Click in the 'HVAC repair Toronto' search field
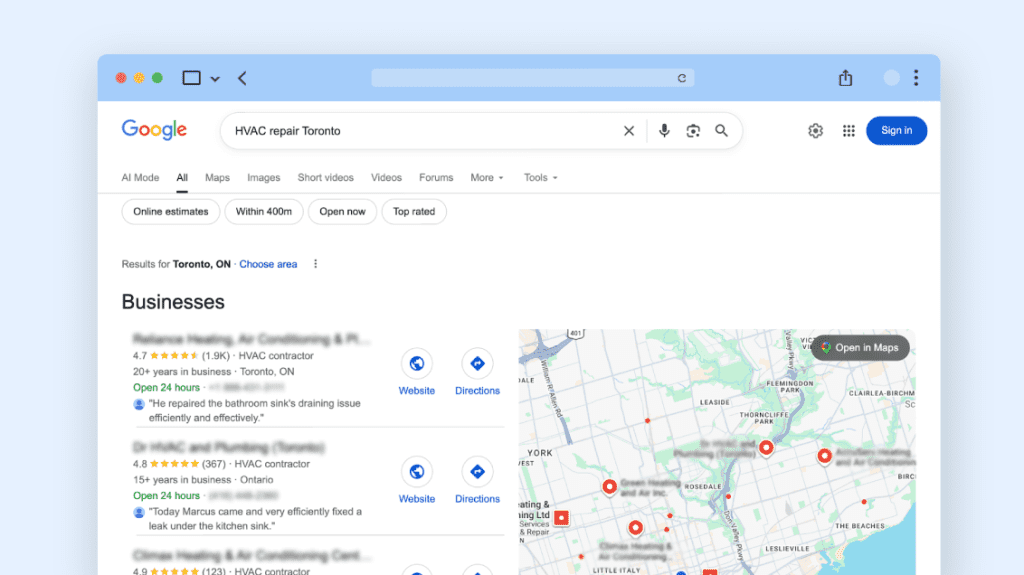 click(x=420, y=131)
